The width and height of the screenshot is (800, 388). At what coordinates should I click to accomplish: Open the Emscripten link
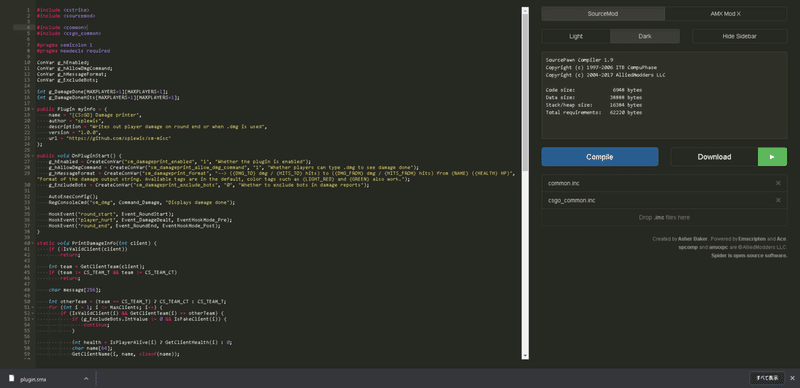752,239
